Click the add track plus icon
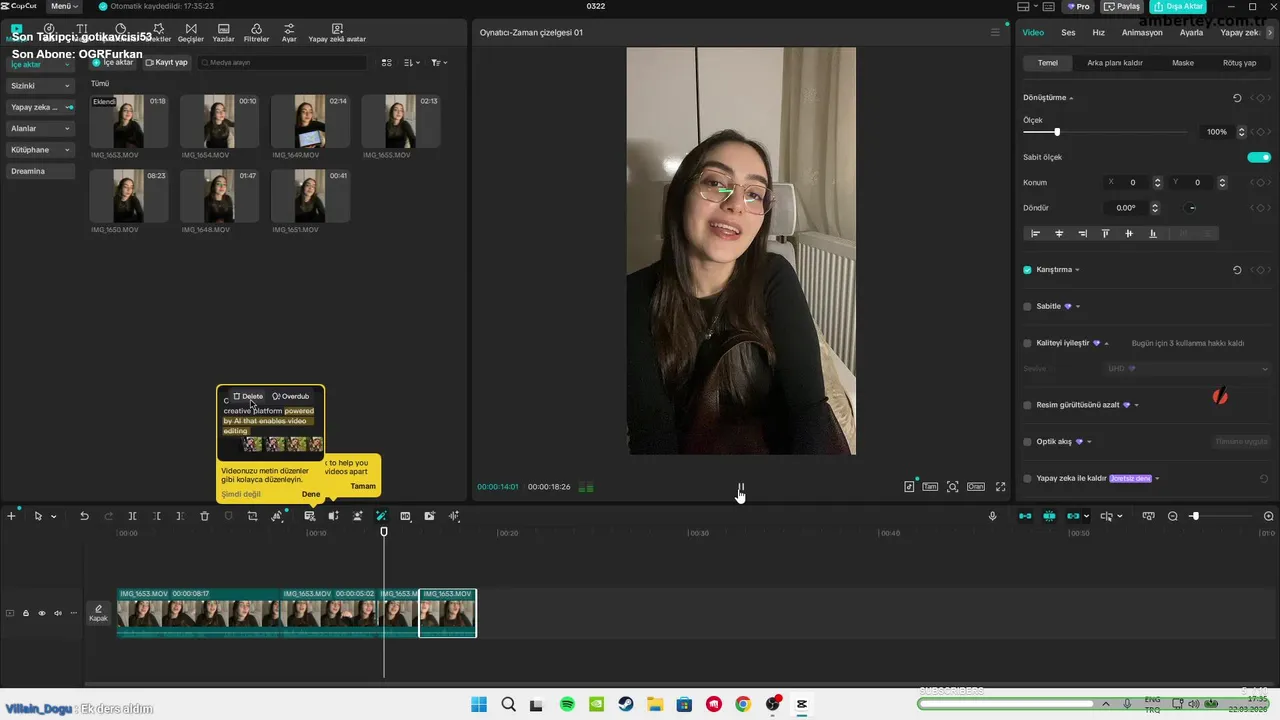 coord(11,516)
